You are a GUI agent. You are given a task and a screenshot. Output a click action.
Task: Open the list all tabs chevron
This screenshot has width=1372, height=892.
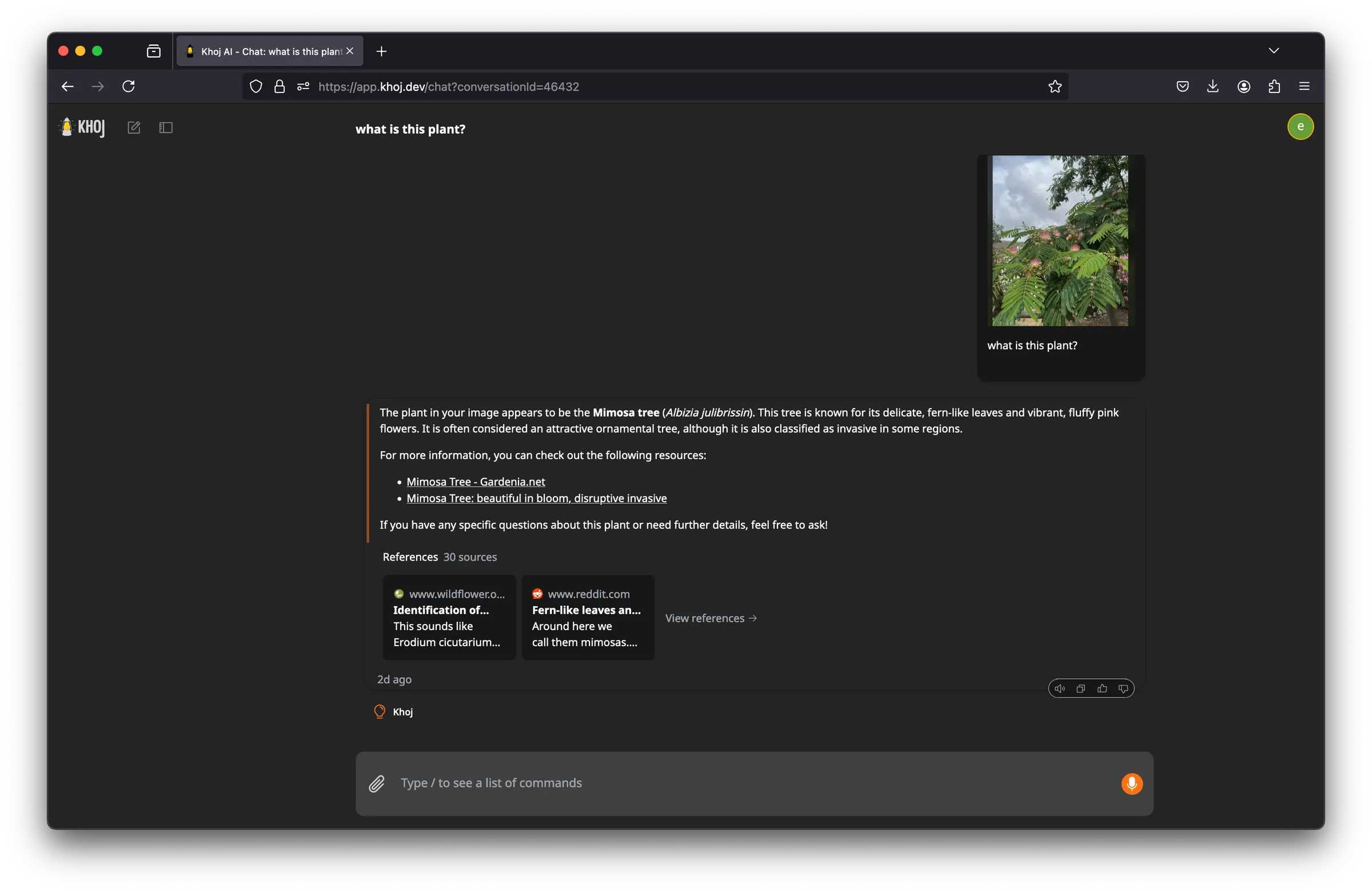(x=1274, y=51)
